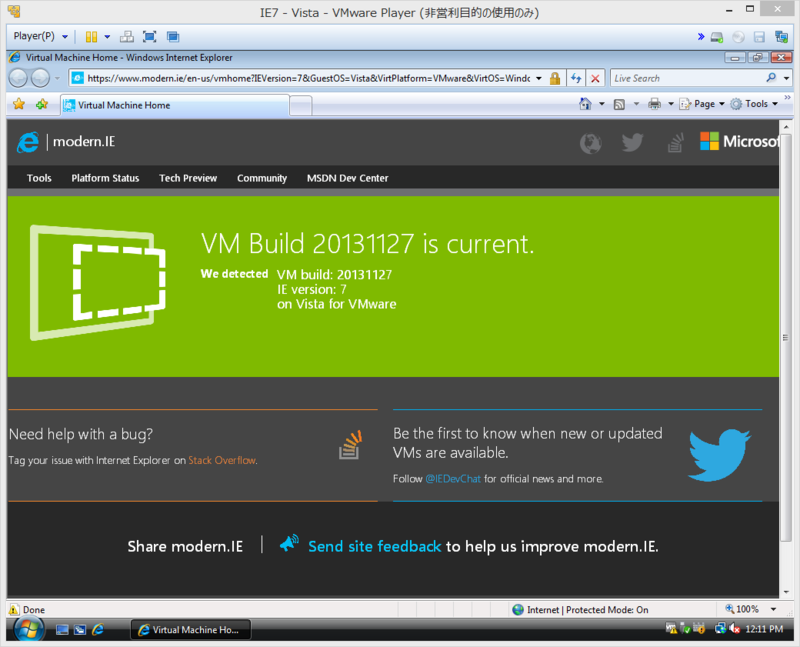Expand the pause/power options dropdown arrow
Screen dimensions: 800x647
[x=107, y=37]
